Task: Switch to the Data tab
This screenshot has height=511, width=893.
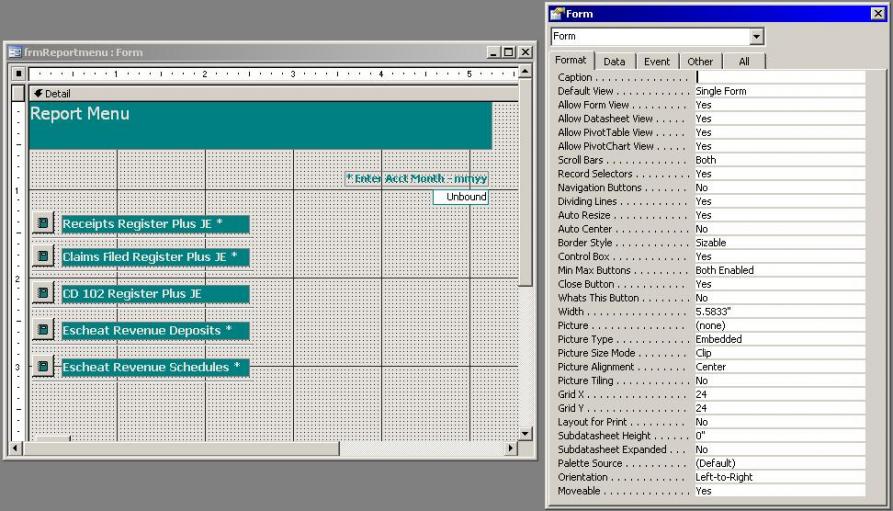Action: point(614,62)
